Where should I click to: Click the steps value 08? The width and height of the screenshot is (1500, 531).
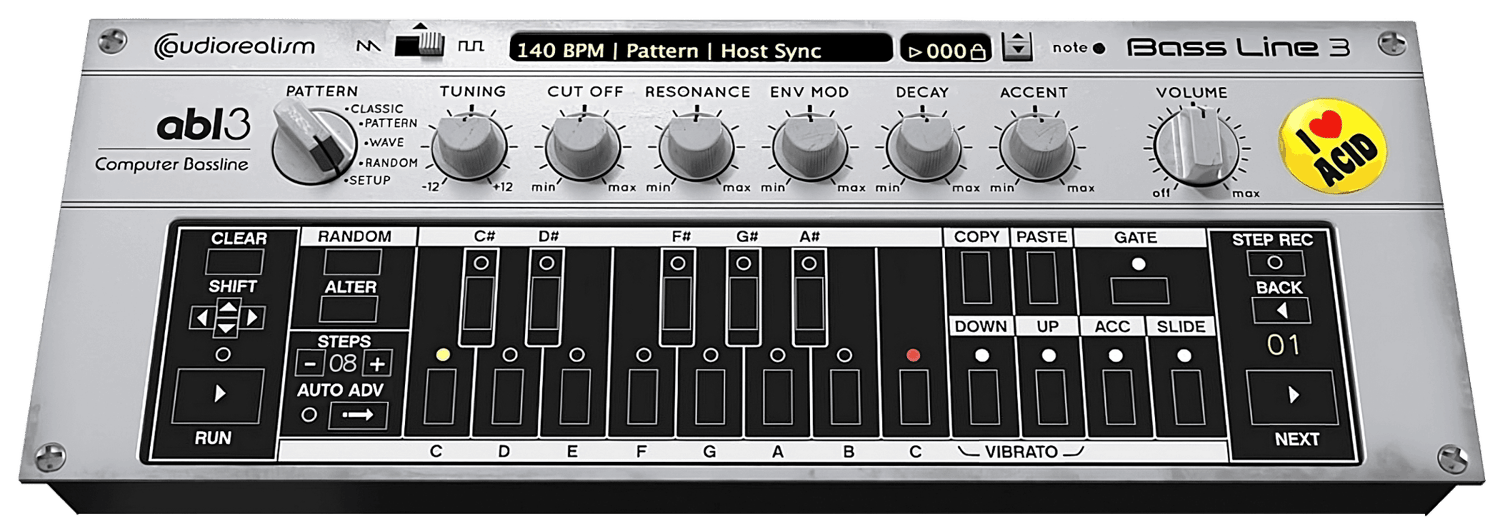[x=343, y=363]
